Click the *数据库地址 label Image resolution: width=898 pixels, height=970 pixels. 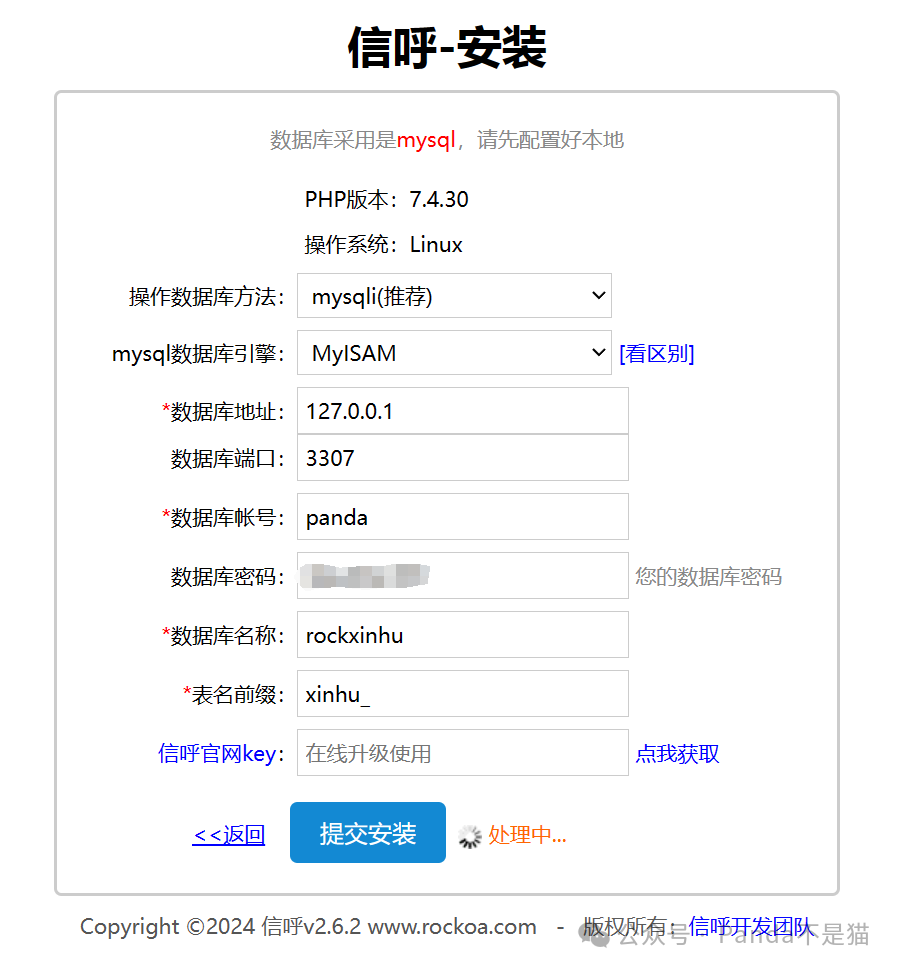tap(223, 411)
